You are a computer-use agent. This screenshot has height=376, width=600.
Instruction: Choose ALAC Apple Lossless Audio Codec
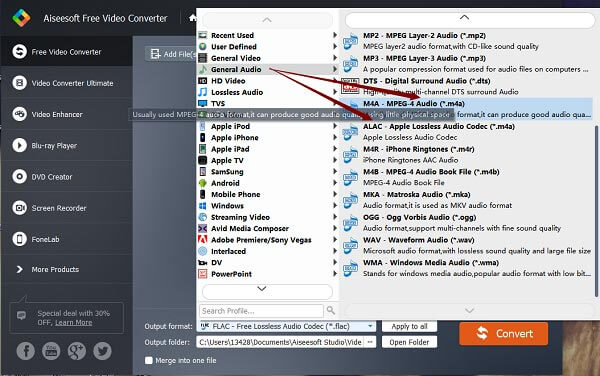pyautogui.click(x=466, y=132)
